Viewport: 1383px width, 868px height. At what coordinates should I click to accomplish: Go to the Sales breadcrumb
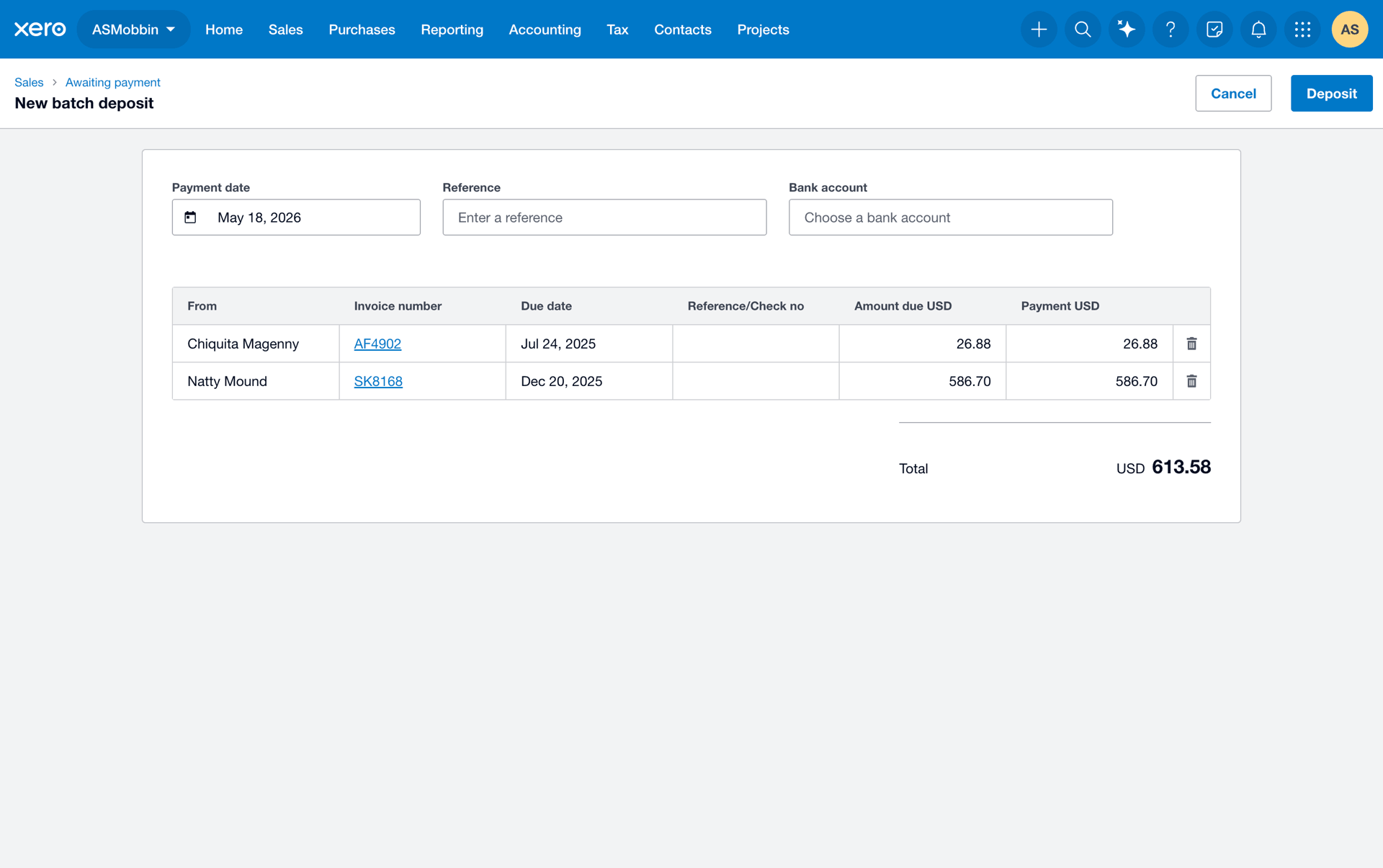tap(29, 82)
